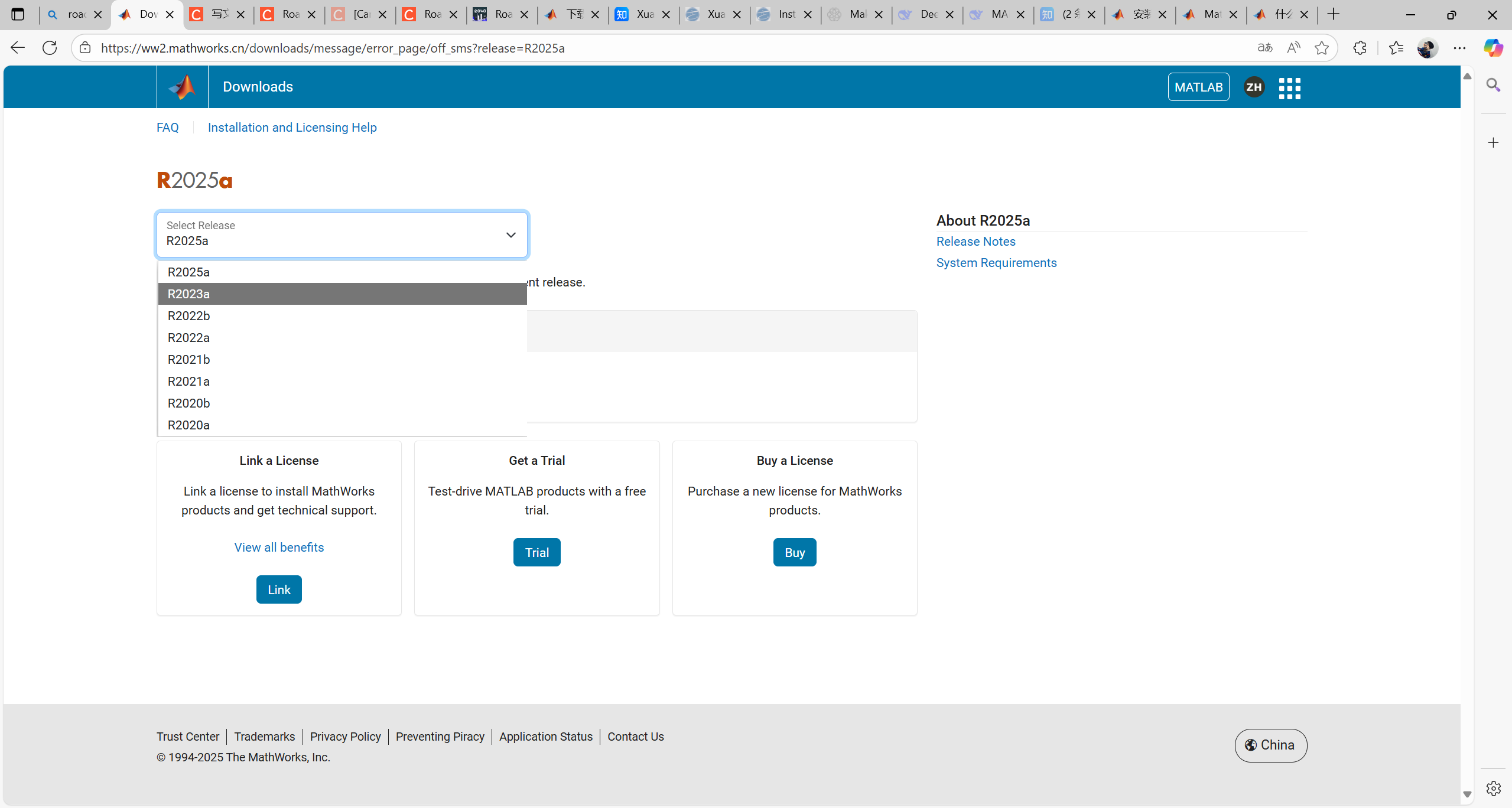The width and height of the screenshot is (1512, 808).
Task: Click the Buy license button
Action: pos(794,552)
